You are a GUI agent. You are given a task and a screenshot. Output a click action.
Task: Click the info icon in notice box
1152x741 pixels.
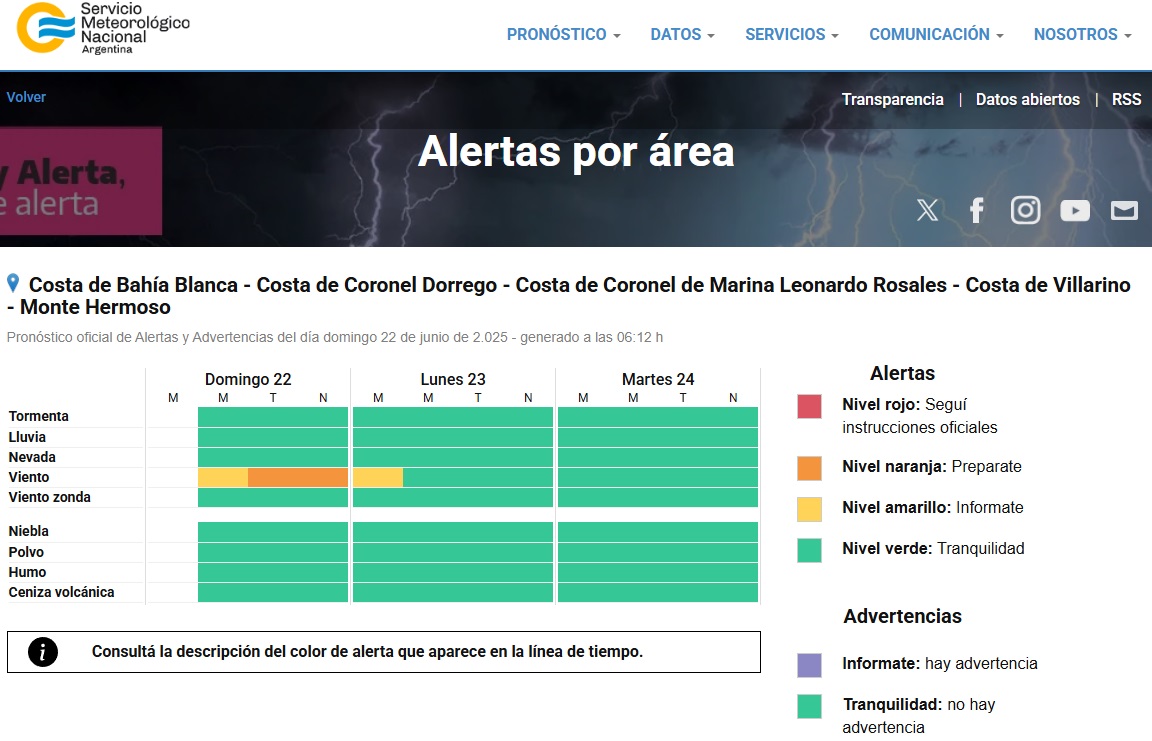pos(43,652)
